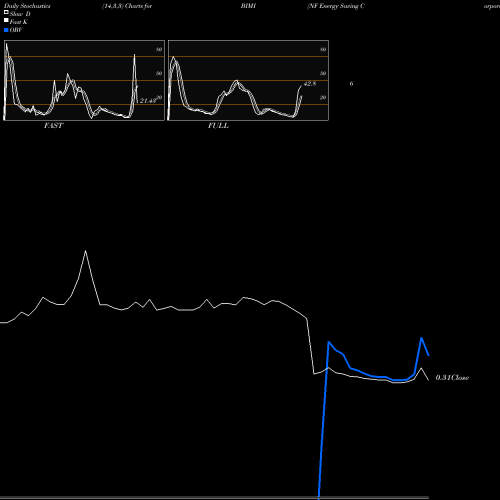Image resolution: width=500 pixels, height=500 pixels.
Task: Click the 50 axis label in FAST chart
Action: [x=159, y=73]
